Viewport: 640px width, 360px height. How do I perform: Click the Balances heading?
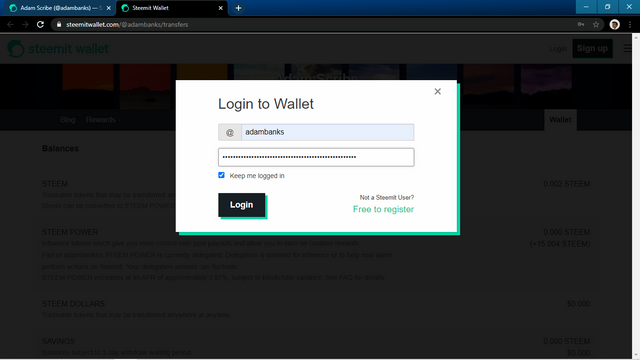click(60, 149)
